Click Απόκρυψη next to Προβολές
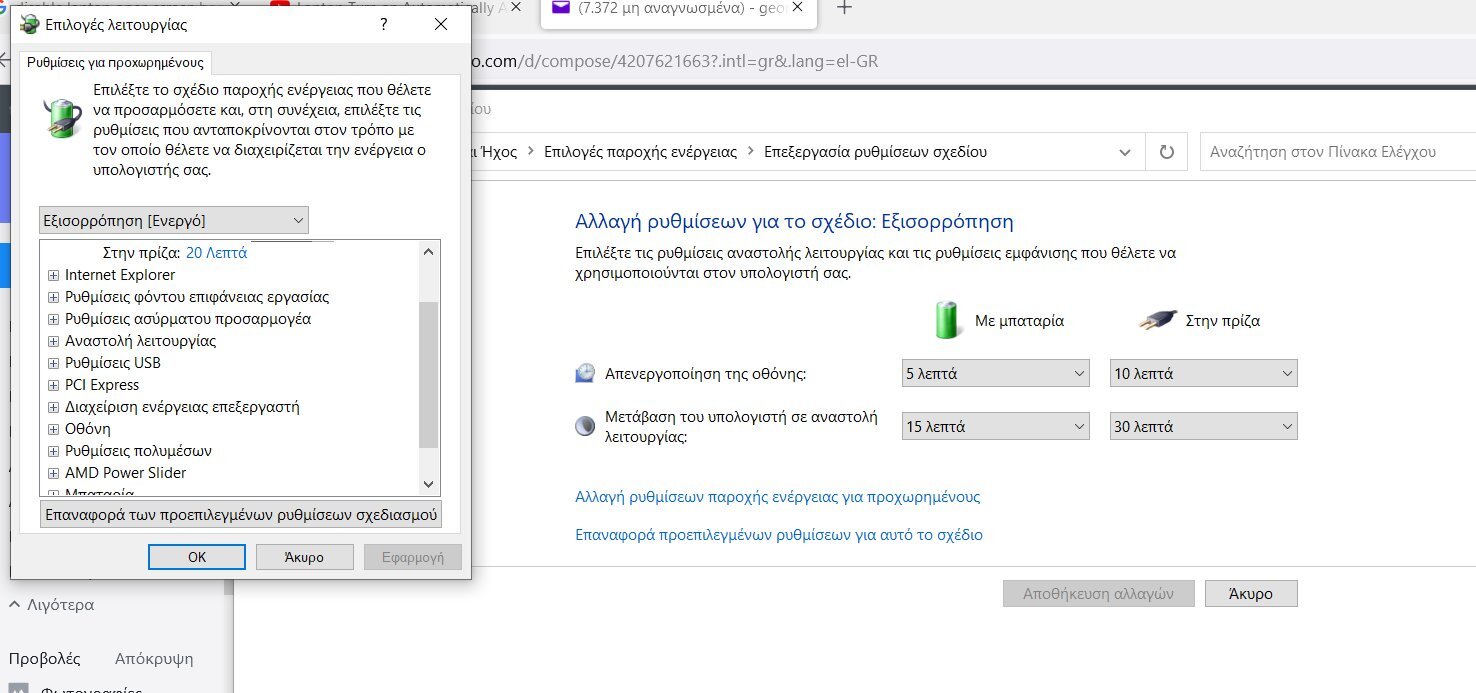This screenshot has width=1476, height=693. (154, 659)
